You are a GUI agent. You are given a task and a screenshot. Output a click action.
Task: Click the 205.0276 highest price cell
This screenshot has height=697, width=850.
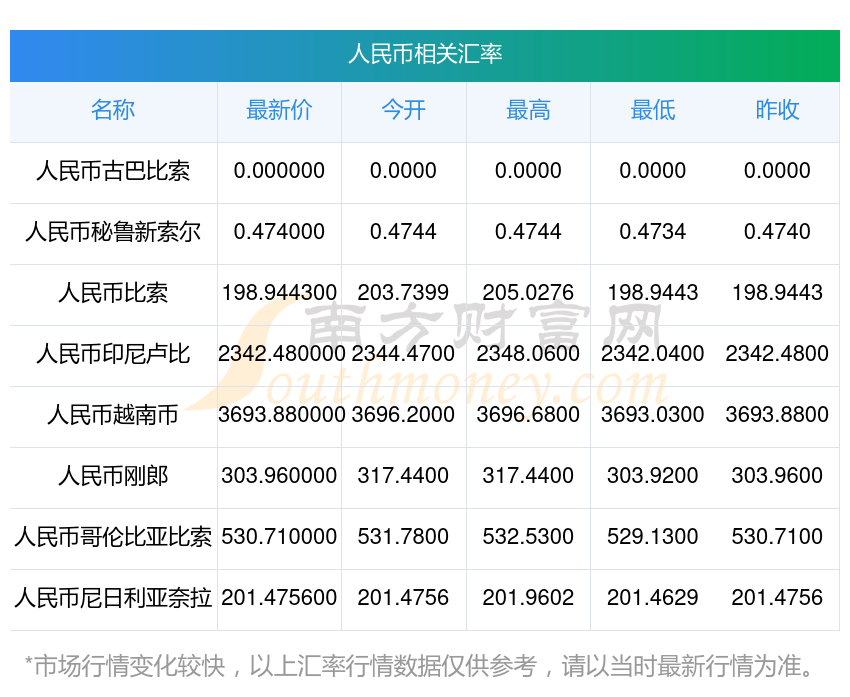528,293
